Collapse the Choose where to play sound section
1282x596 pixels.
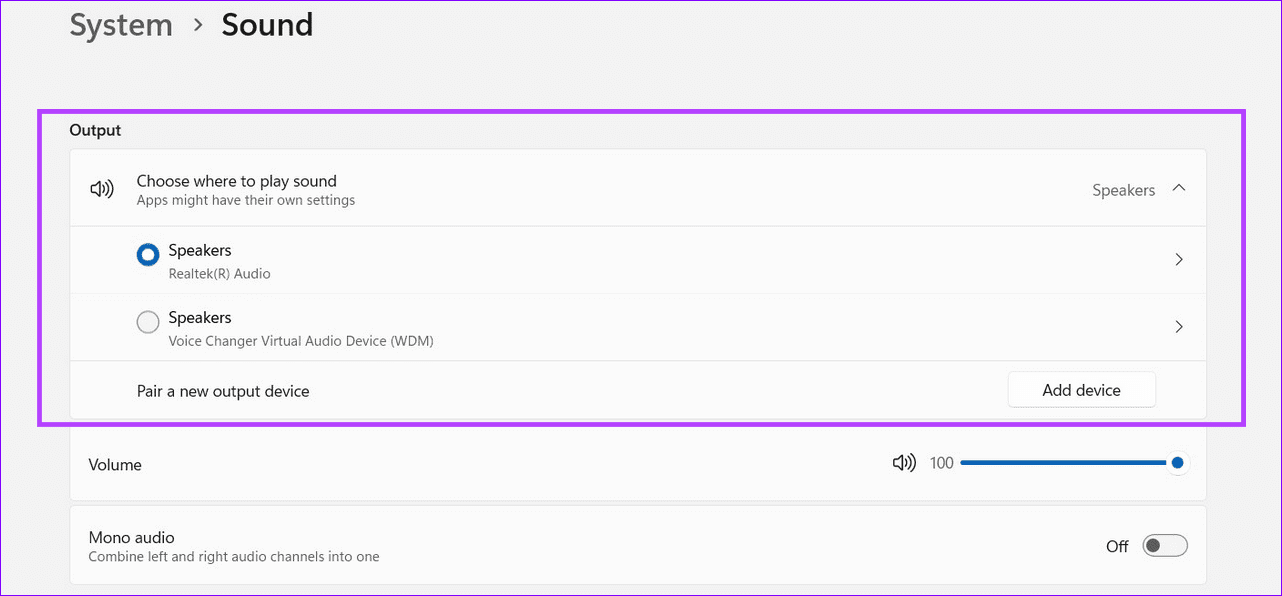(x=1179, y=188)
